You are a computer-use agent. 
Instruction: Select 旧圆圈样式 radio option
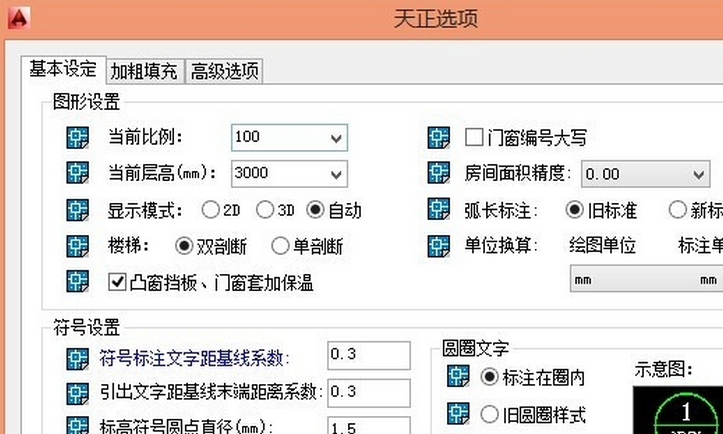(x=489, y=414)
